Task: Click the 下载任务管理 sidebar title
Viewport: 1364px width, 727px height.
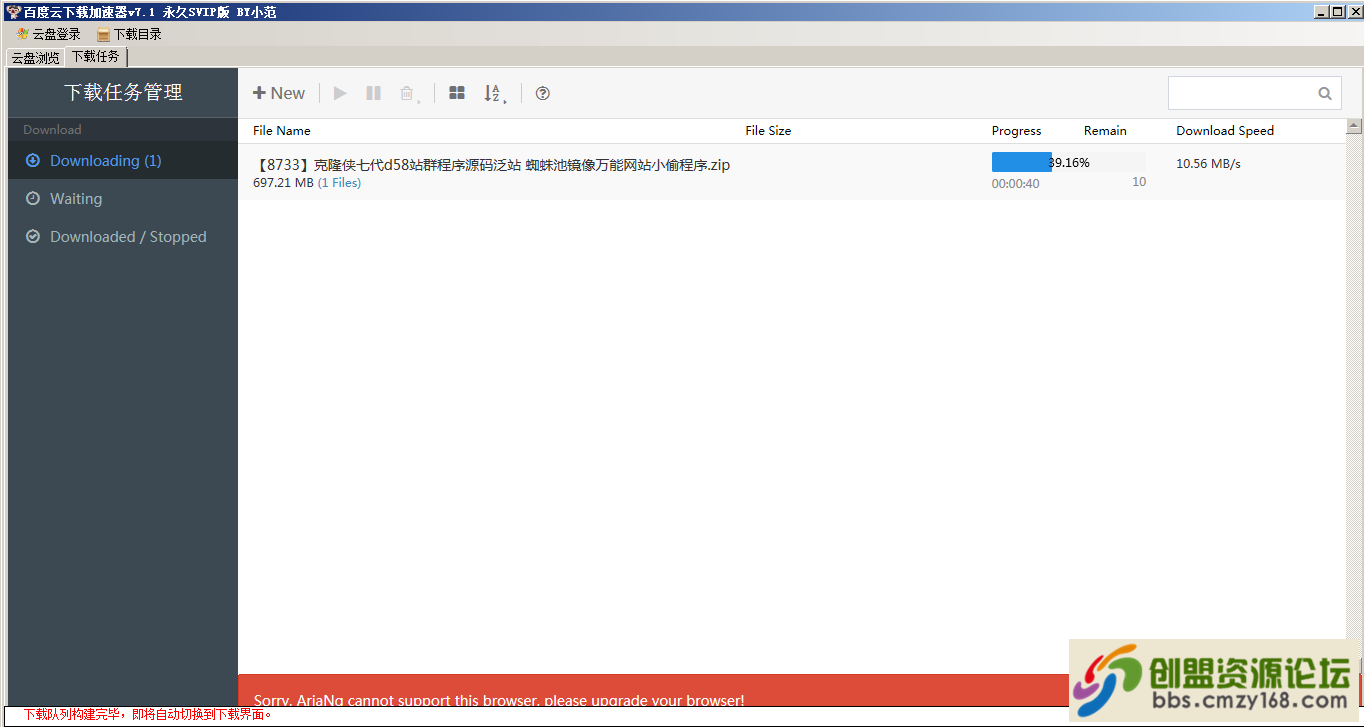Action: 123,93
